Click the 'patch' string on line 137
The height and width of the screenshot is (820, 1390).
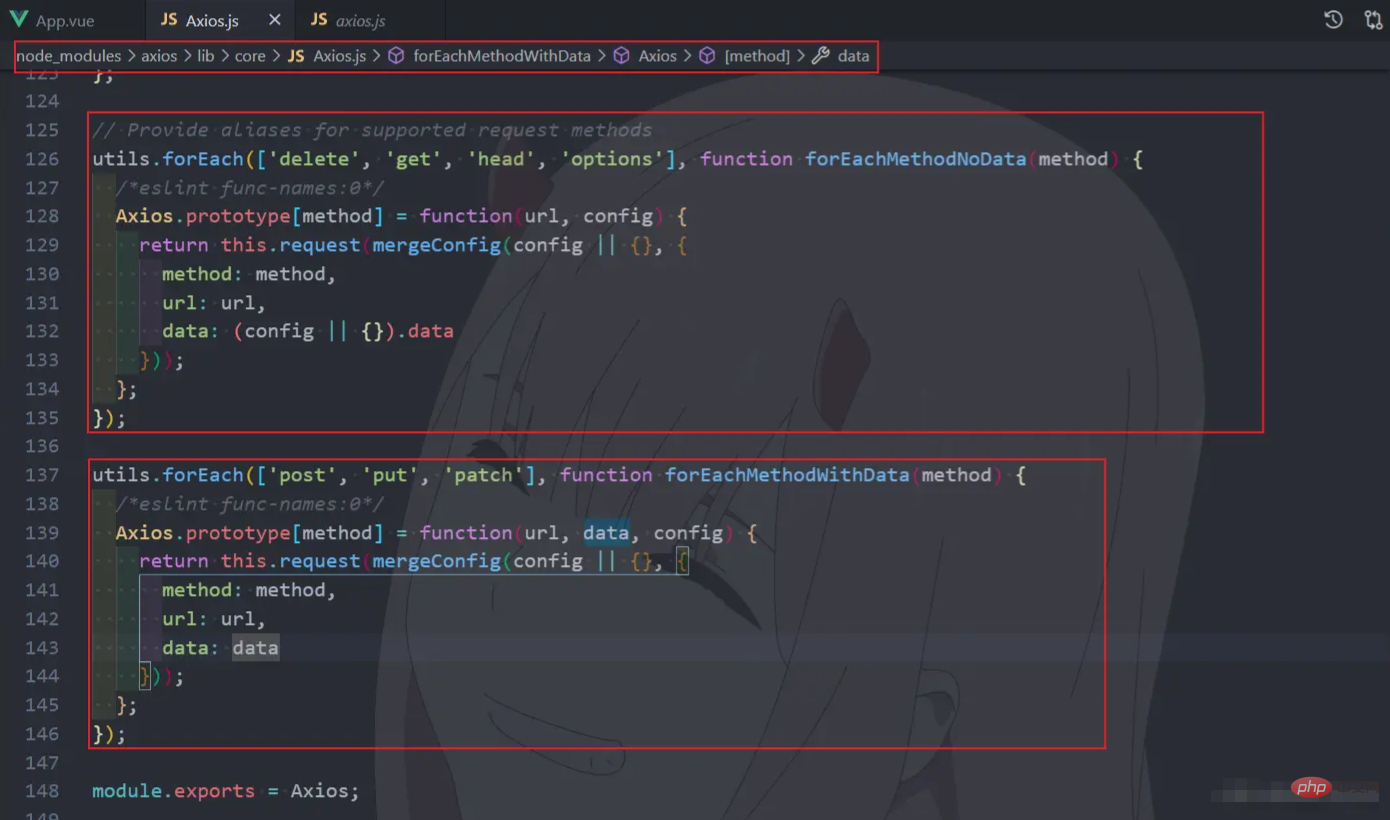click(x=485, y=475)
